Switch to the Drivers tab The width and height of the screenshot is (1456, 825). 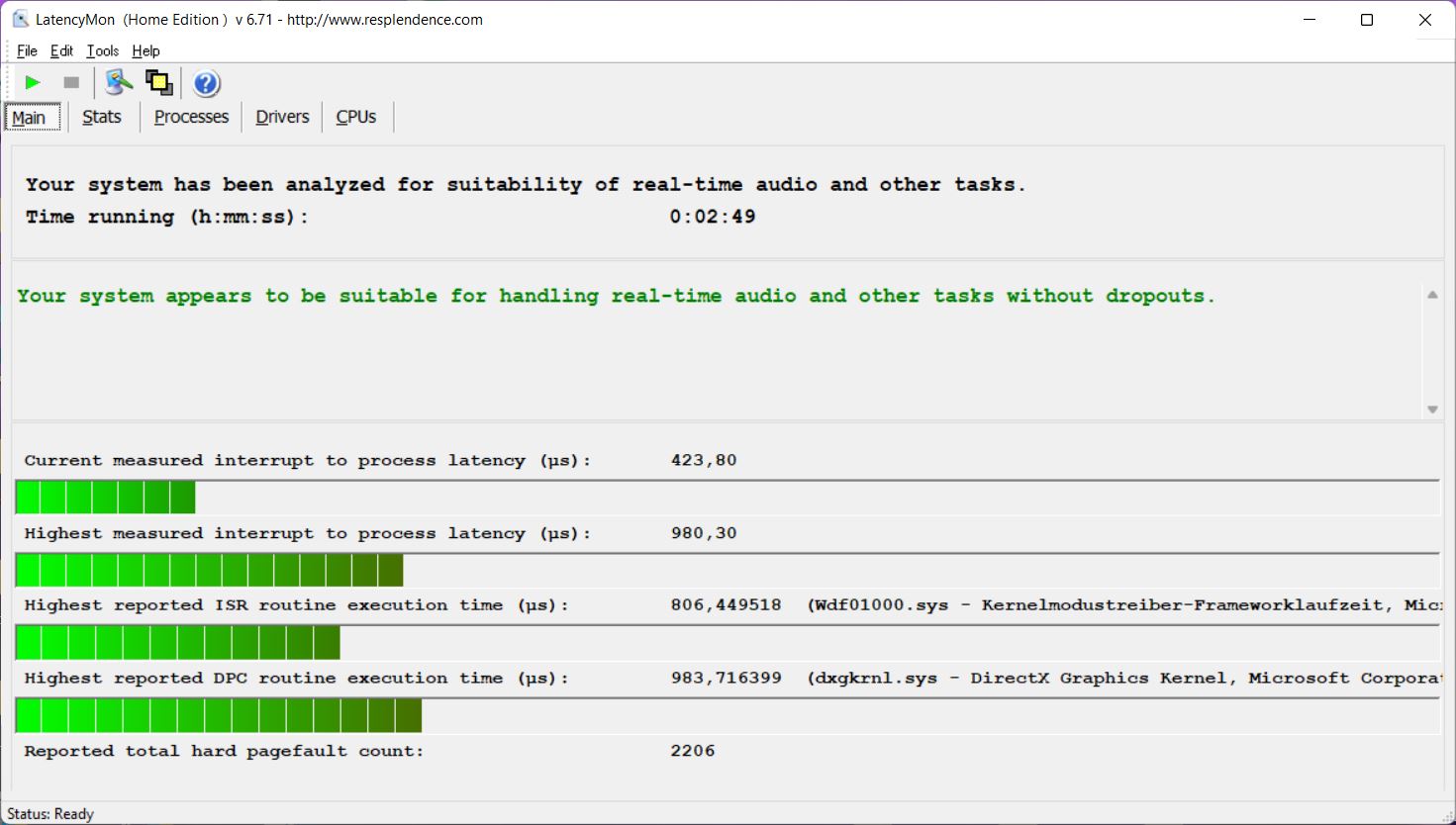pyautogui.click(x=282, y=117)
